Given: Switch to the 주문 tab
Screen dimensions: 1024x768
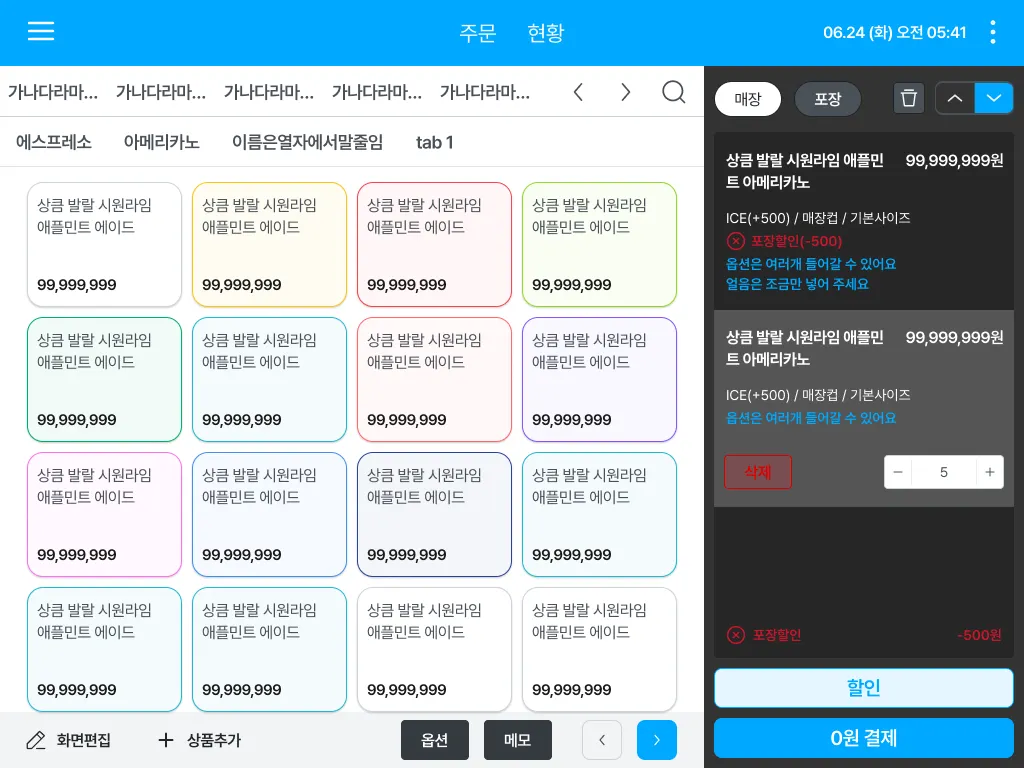Looking at the screenshot, I should point(477,33).
